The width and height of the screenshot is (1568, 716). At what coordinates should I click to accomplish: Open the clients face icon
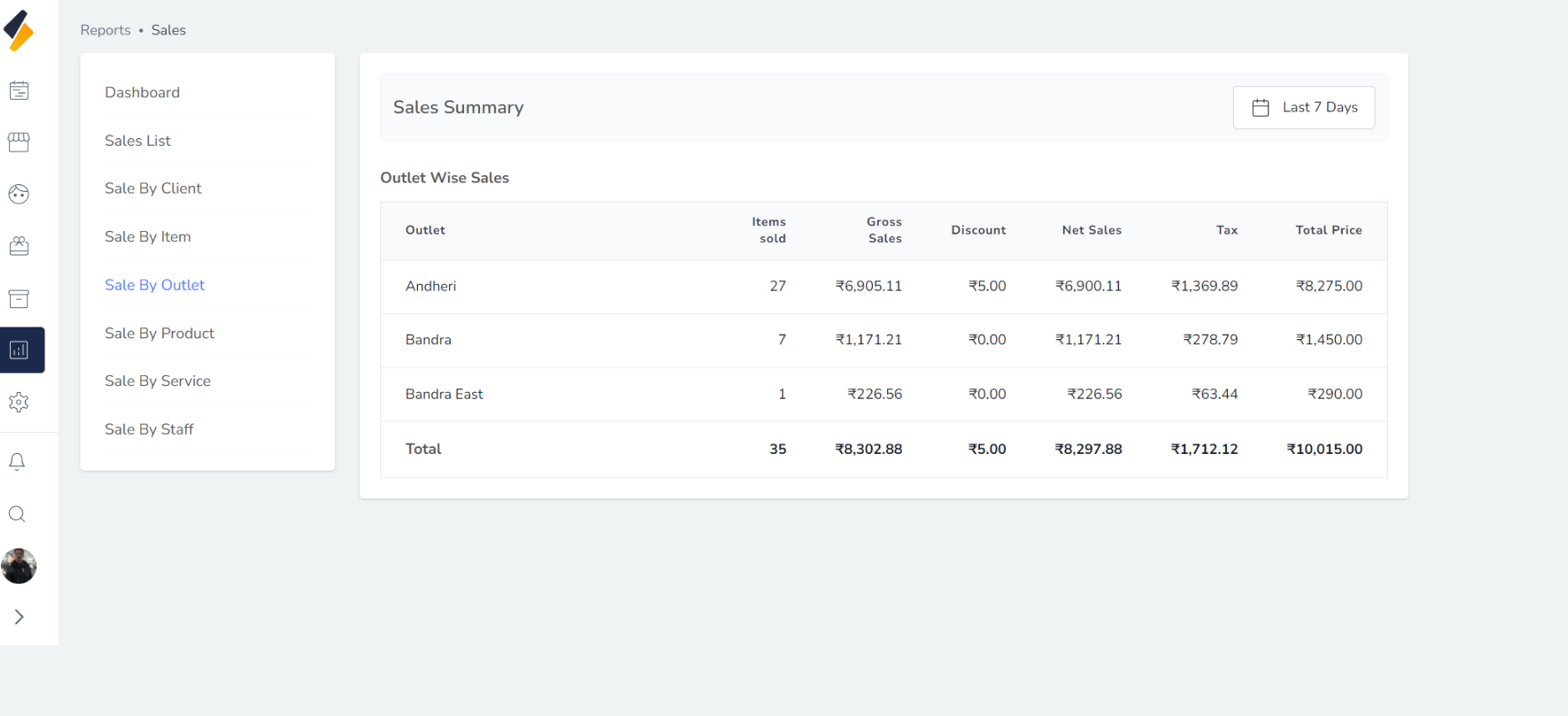18,194
